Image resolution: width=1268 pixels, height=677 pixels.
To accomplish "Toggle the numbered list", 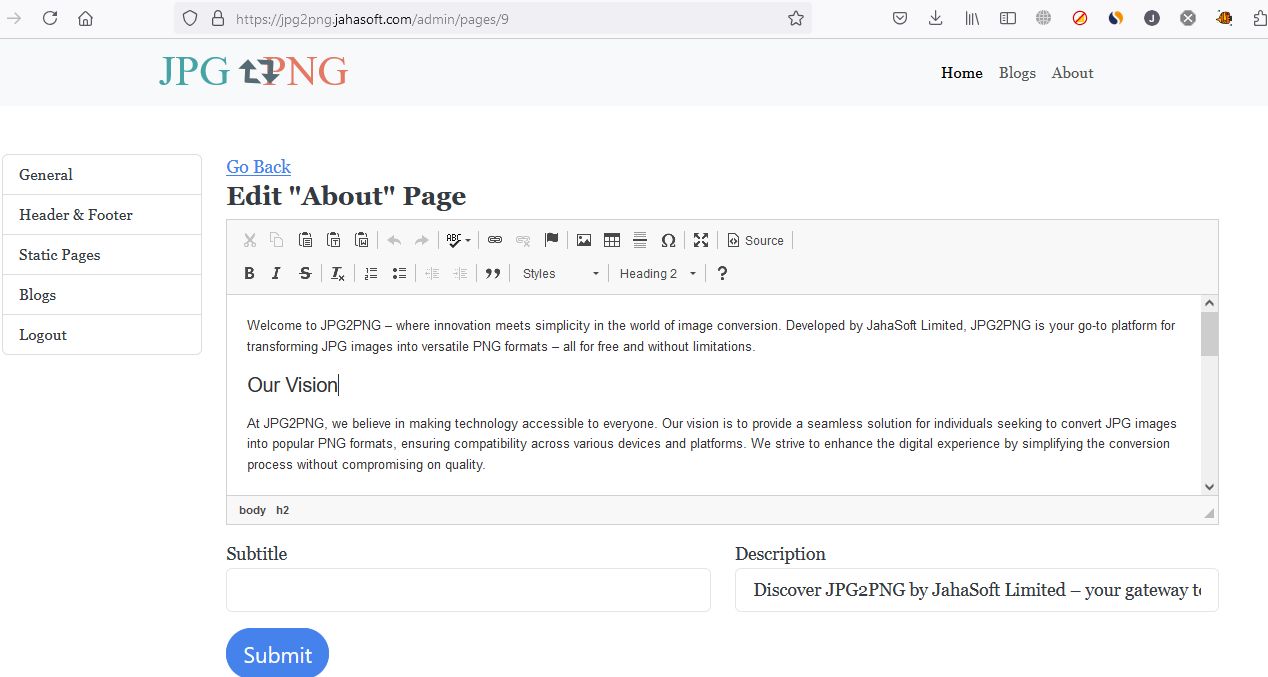I will pos(371,273).
